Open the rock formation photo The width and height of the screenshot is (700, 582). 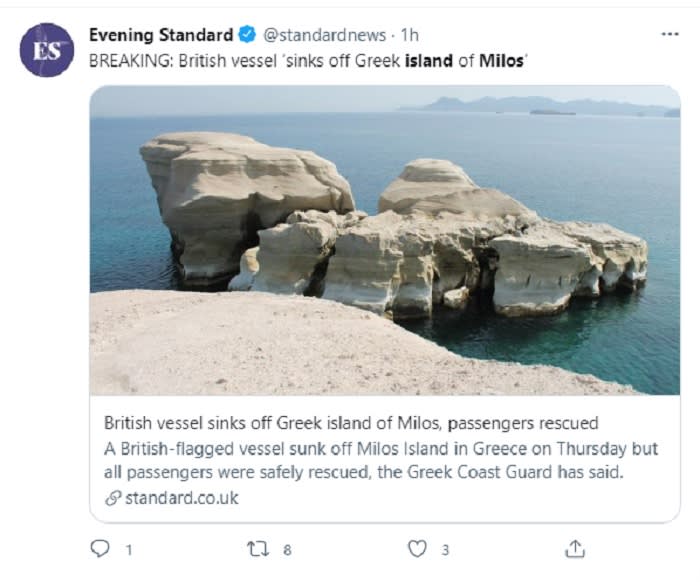tap(385, 240)
